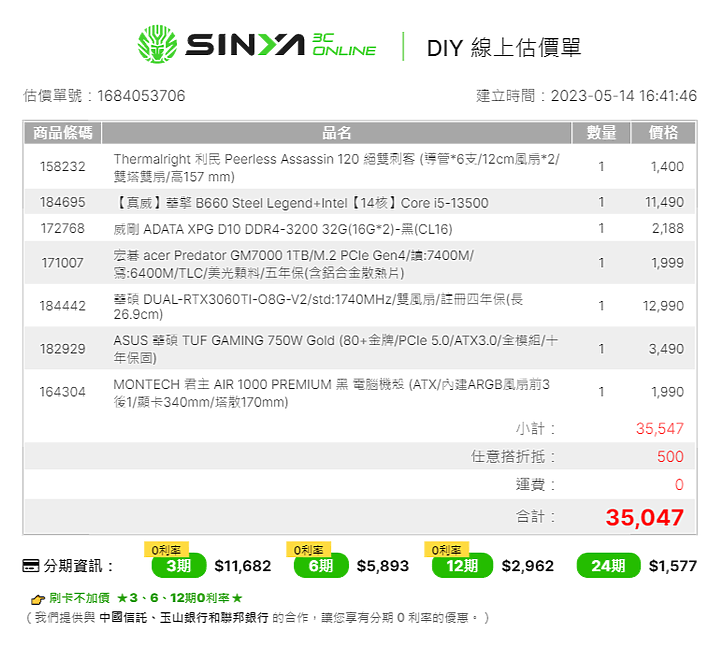Click the ADATA XPG D10 DDR4-3200 32G item
The height and width of the screenshot is (647, 720).
click(283, 229)
